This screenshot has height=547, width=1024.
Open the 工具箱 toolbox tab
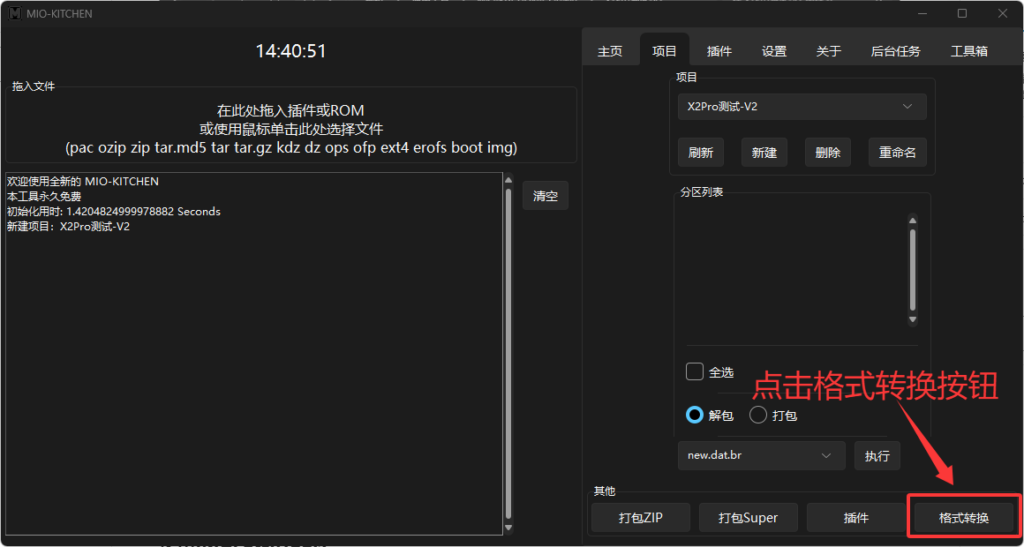click(969, 51)
